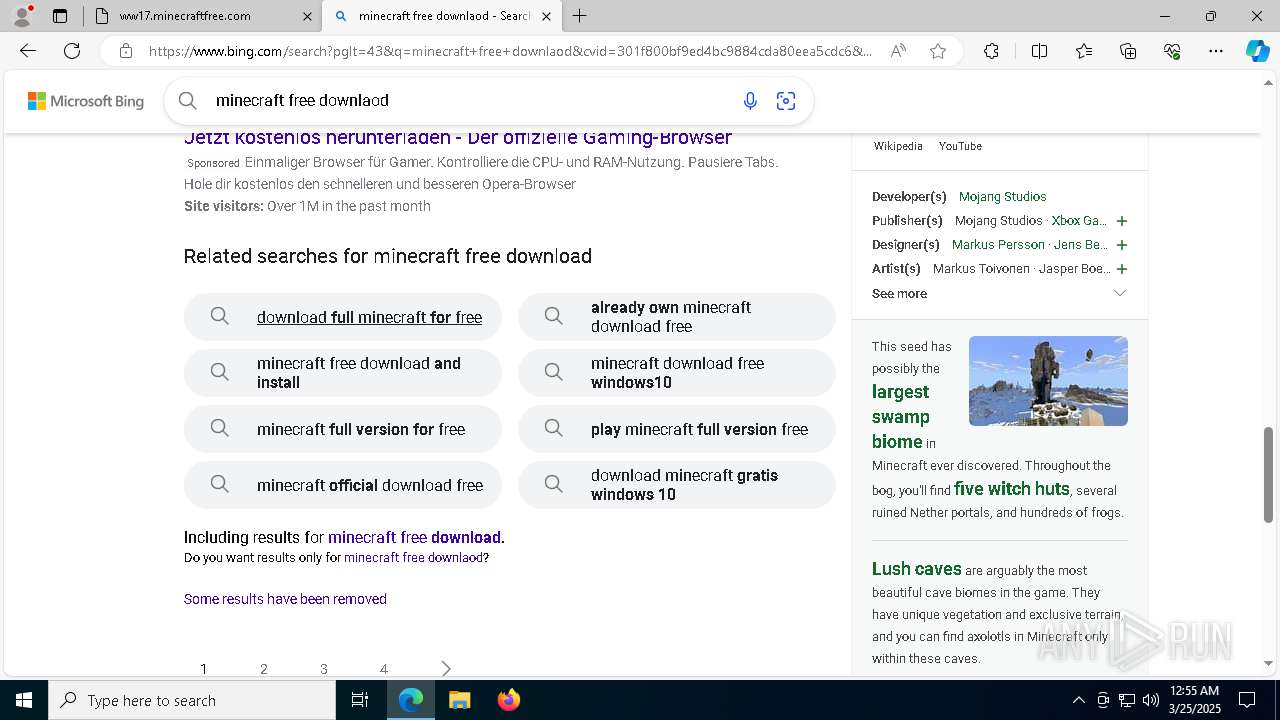The height and width of the screenshot is (720, 1280).
Task: Go to results page 3
Action: tap(324, 669)
